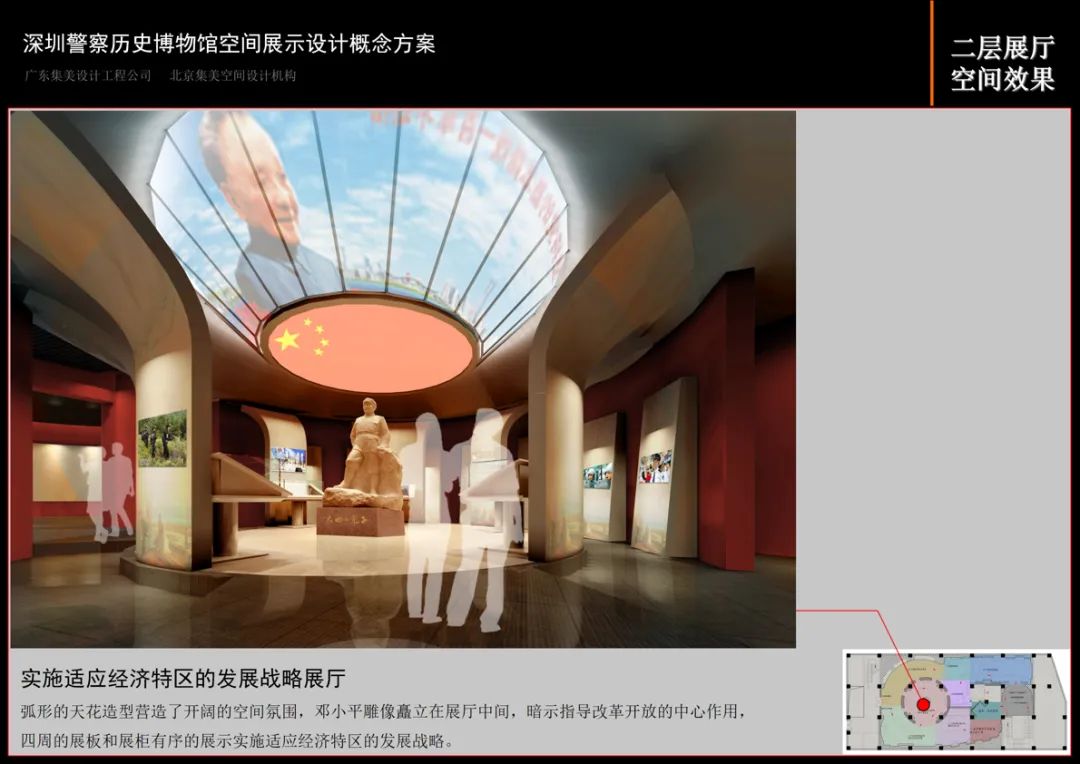Click the 空间效果 label
1080x764 pixels.
click(x=1003, y=79)
